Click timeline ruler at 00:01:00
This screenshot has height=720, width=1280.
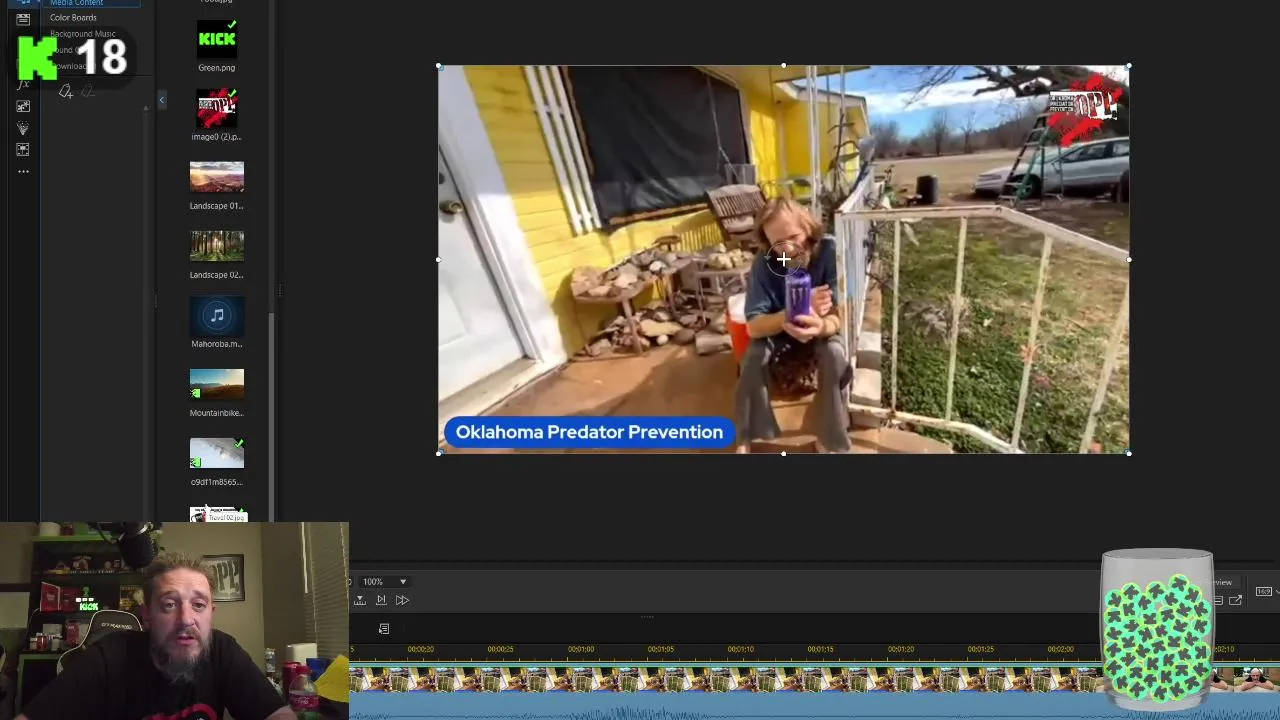pyautogui.click(x=581, y=649)
